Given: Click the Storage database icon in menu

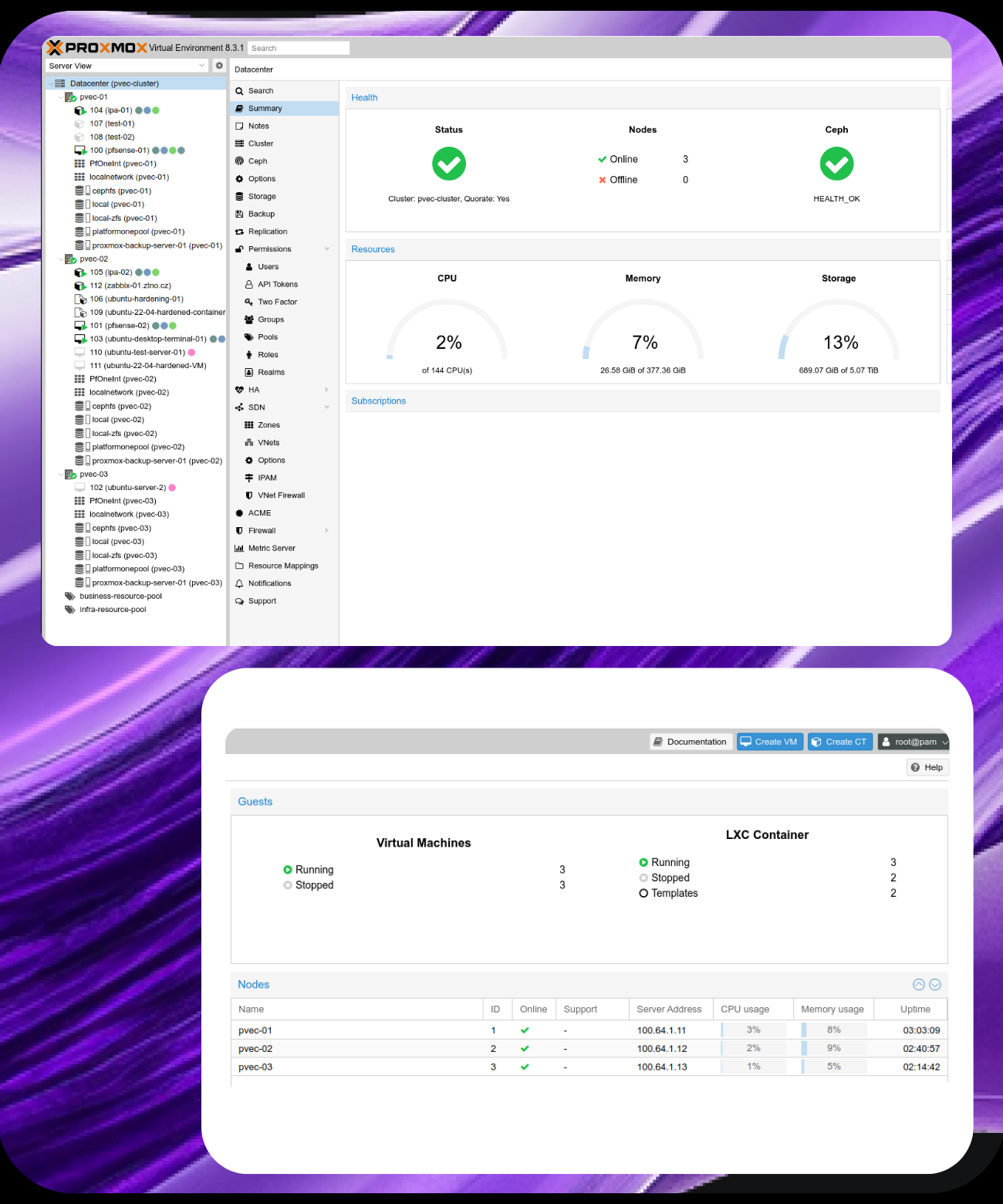Looking at the screenshot, I should coord(239,197).
